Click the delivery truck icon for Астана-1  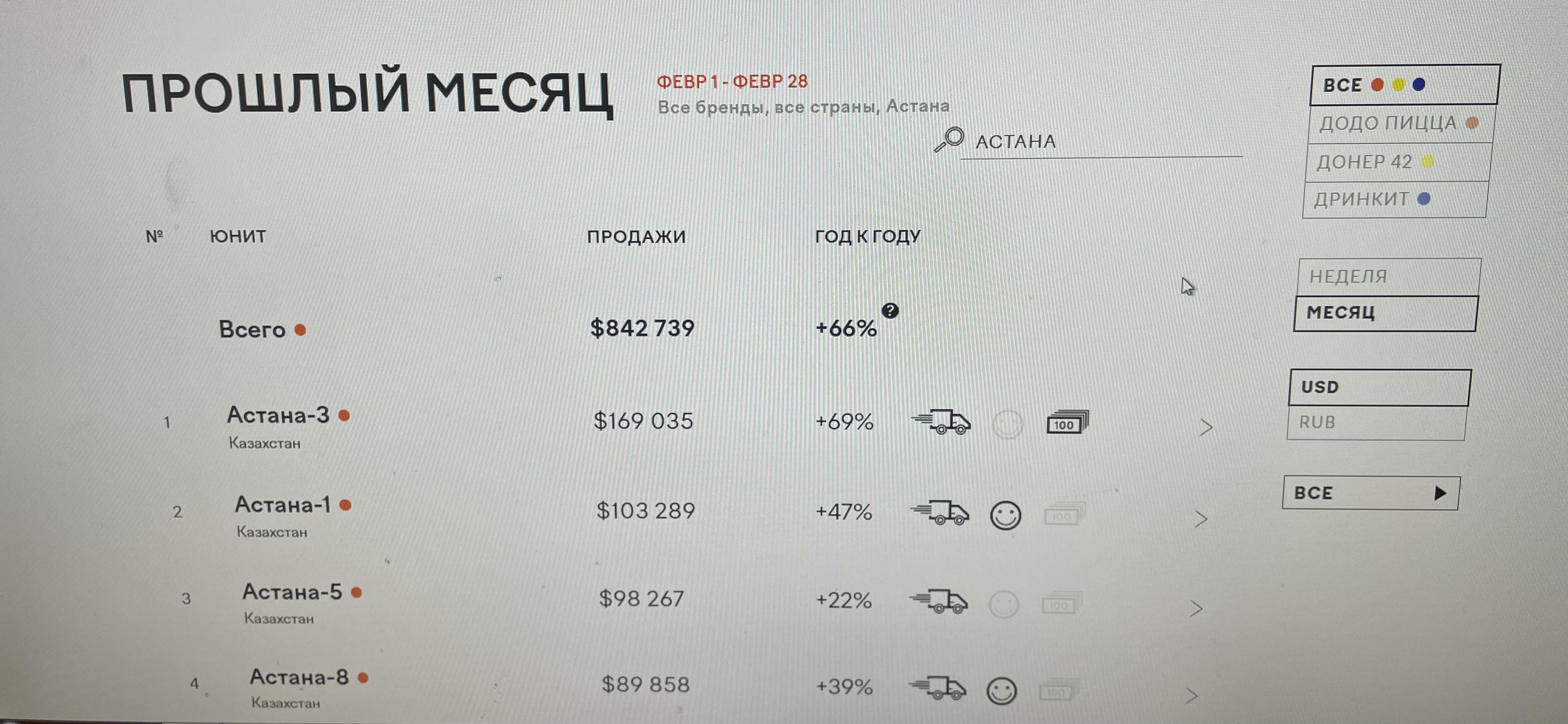pos(940,513)
